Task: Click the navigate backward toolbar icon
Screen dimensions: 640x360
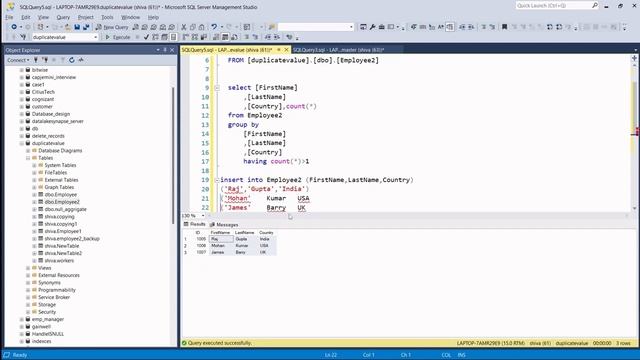Action: click(x=13, y=27)
